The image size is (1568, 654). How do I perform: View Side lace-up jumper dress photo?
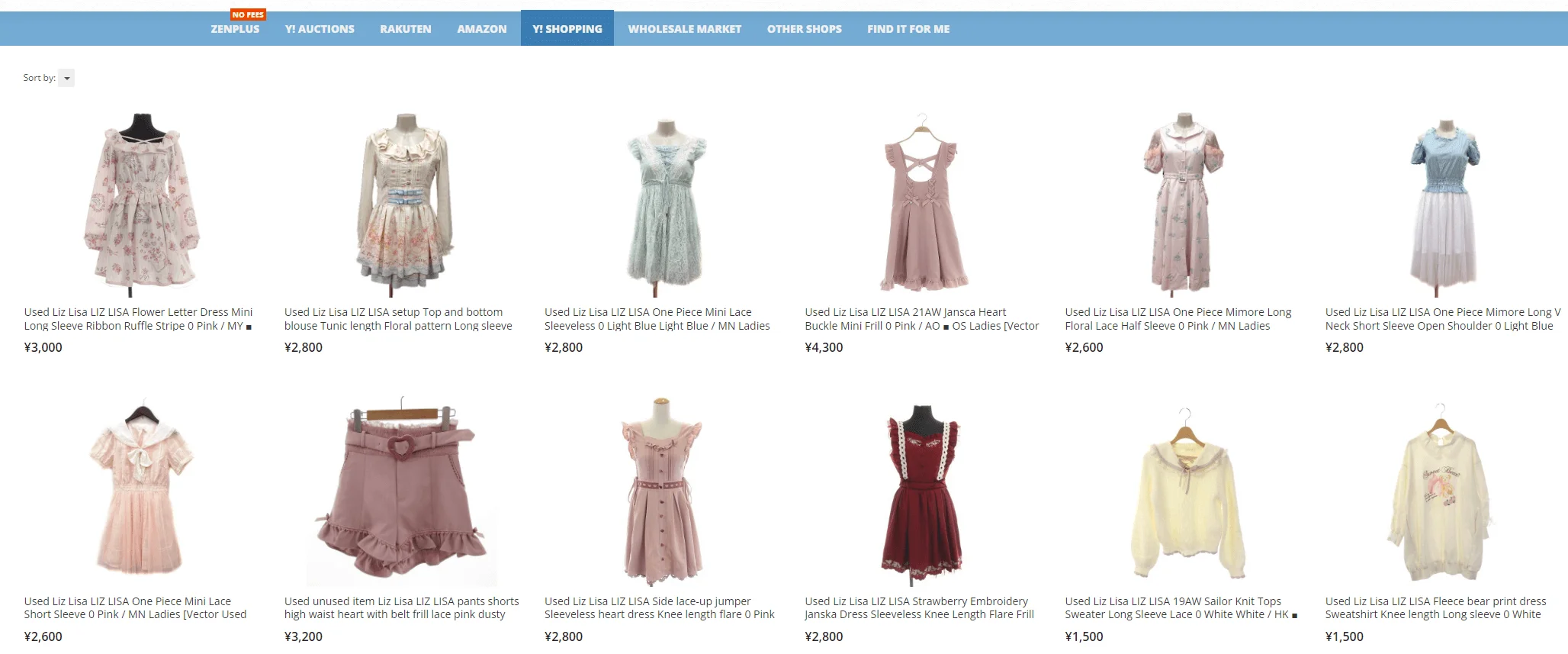(x=662, y=490)
